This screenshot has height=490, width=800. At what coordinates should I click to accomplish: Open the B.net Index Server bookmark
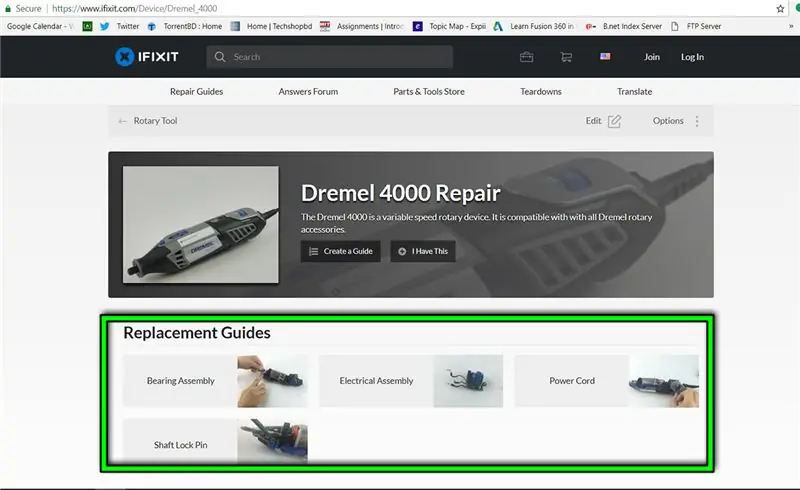point(623,26)
